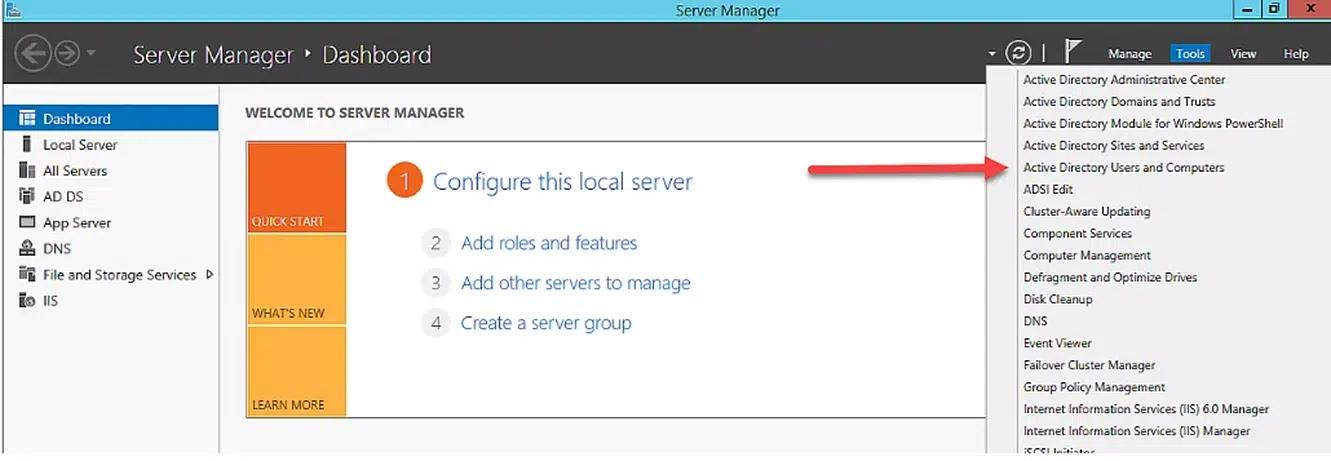Select File and Storage Services entry
This screenshot has width=1331, height=461.
click(x=110, y=274)
